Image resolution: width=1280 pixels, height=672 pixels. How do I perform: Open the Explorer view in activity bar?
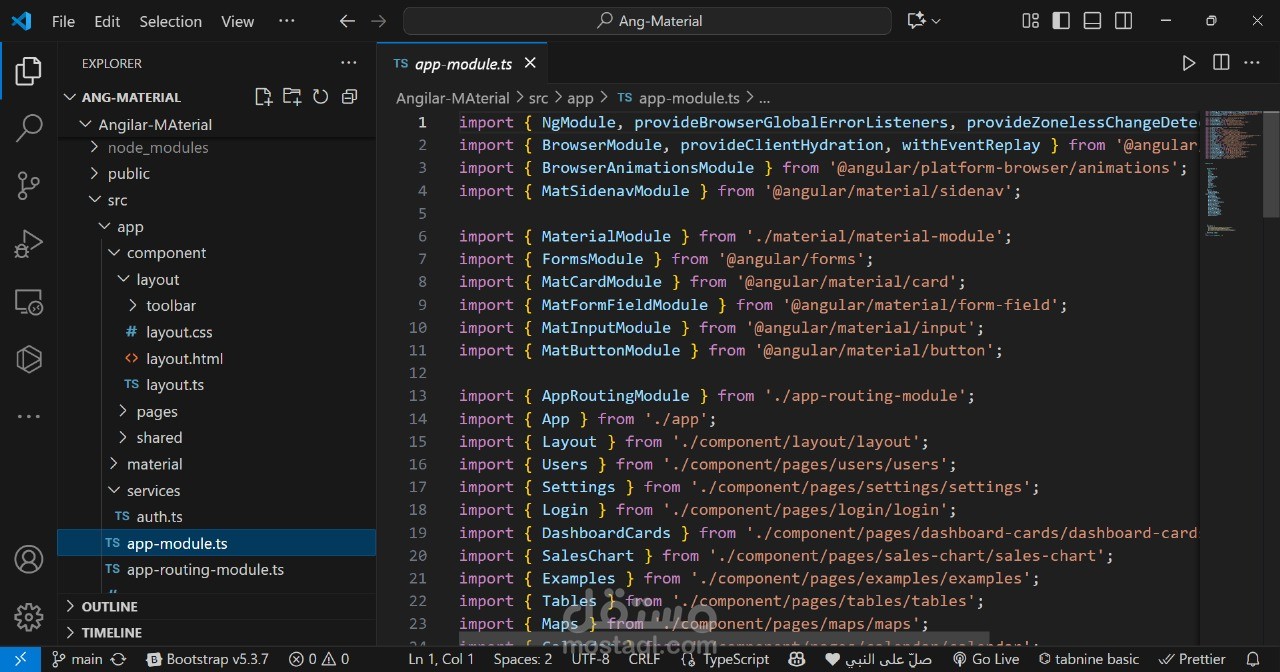[x=29, y=71]
